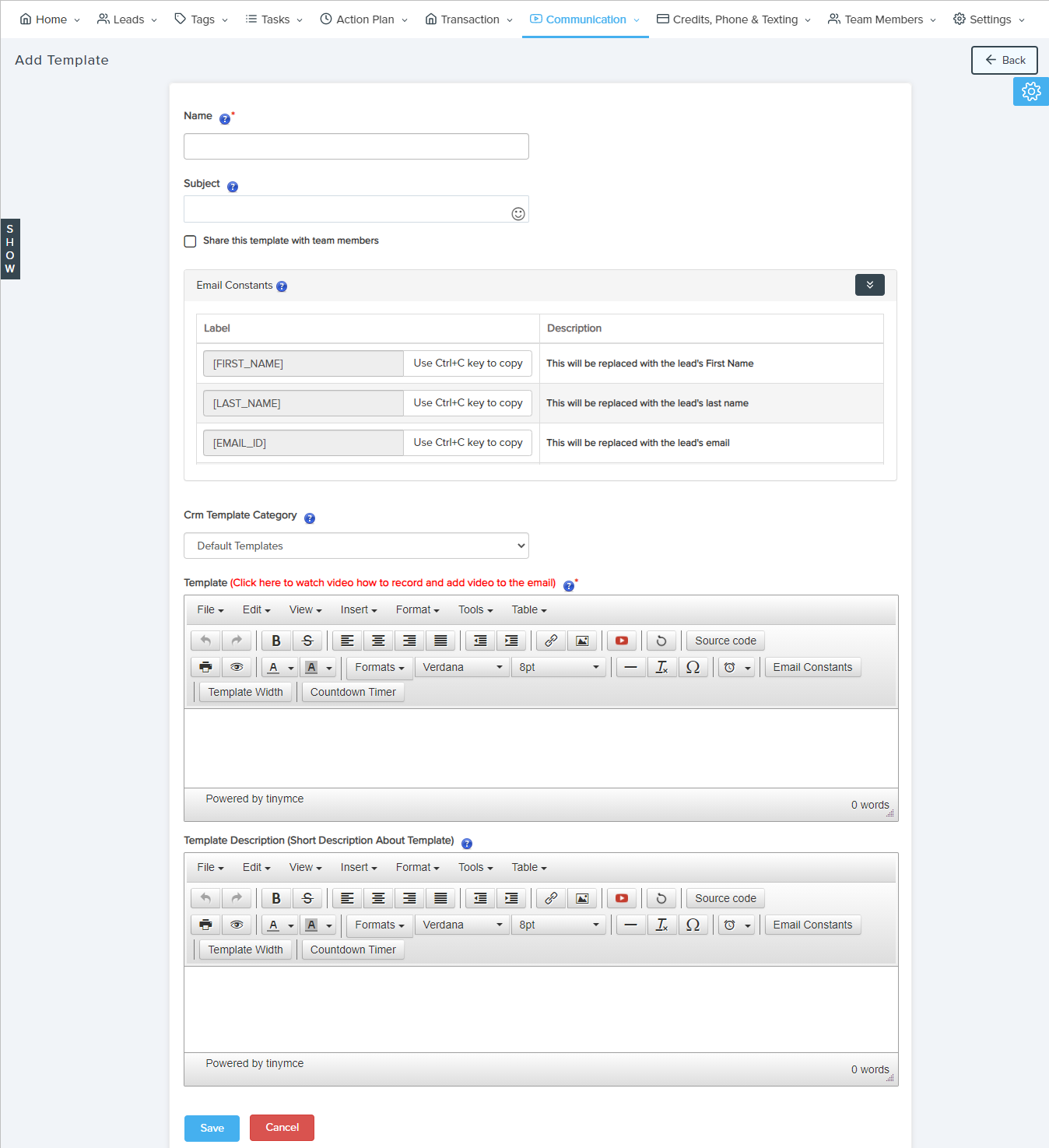Click the insert image icon in the Template Description editor
Image resolution: width=1049 pixels, height=1148 pixels.
(x=582, y=898)
